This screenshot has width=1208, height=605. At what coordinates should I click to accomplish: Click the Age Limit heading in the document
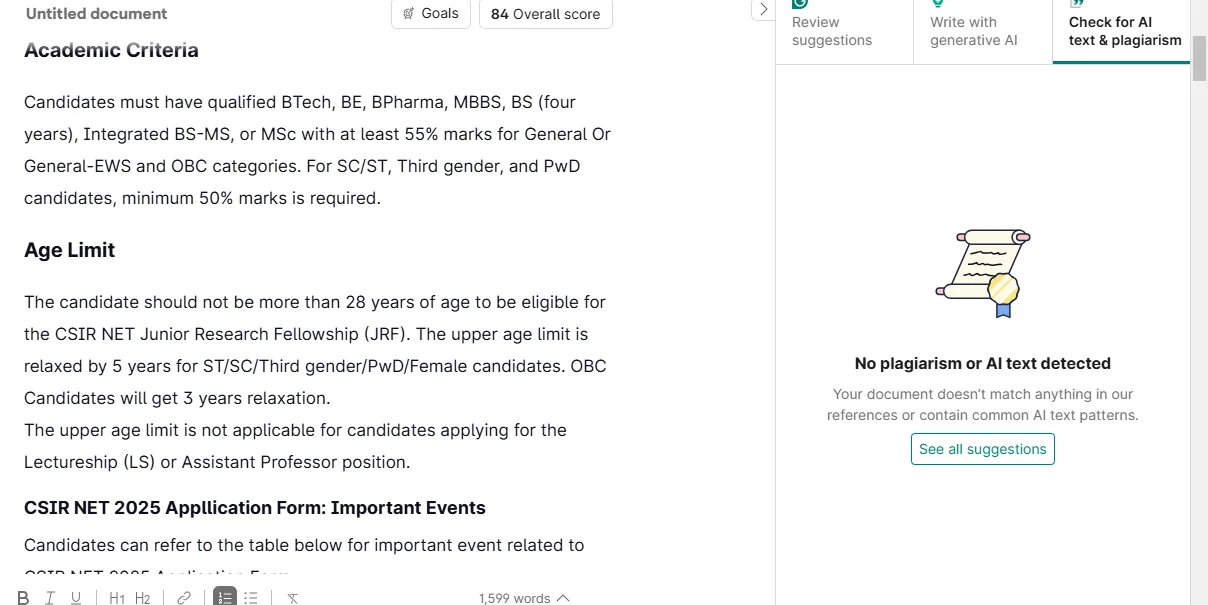[x=69, y=250]
